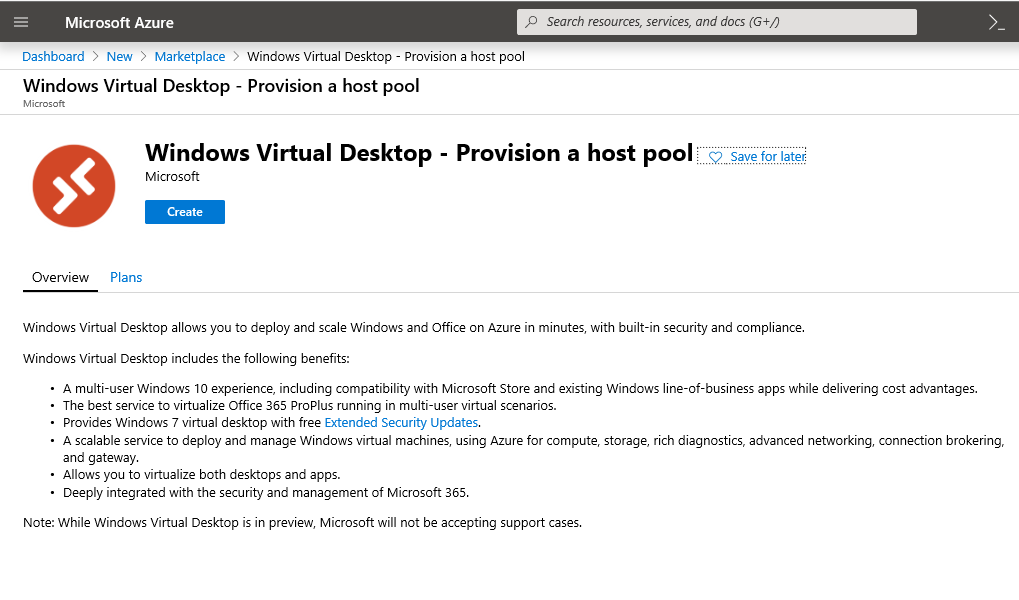
Task: Click the blade title under the breadcrumb
Action: coord(221,86)
